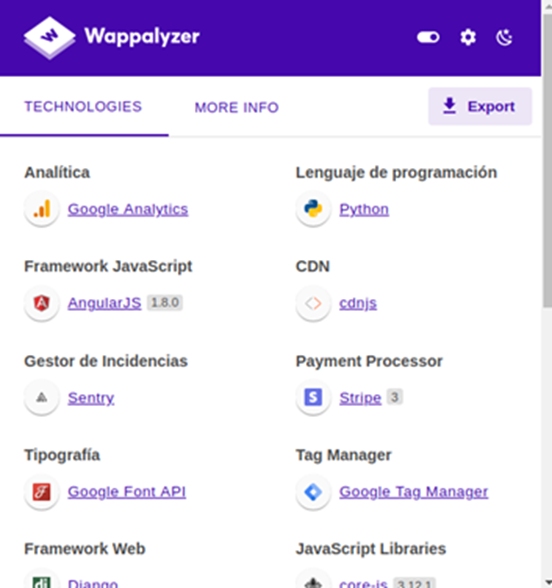Click the cdnjs orange brackets icon

(x=313, y=303)
